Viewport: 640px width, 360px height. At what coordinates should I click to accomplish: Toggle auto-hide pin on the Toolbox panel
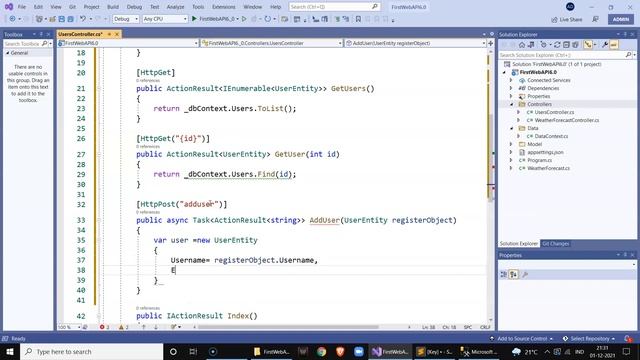pos(41,34)
